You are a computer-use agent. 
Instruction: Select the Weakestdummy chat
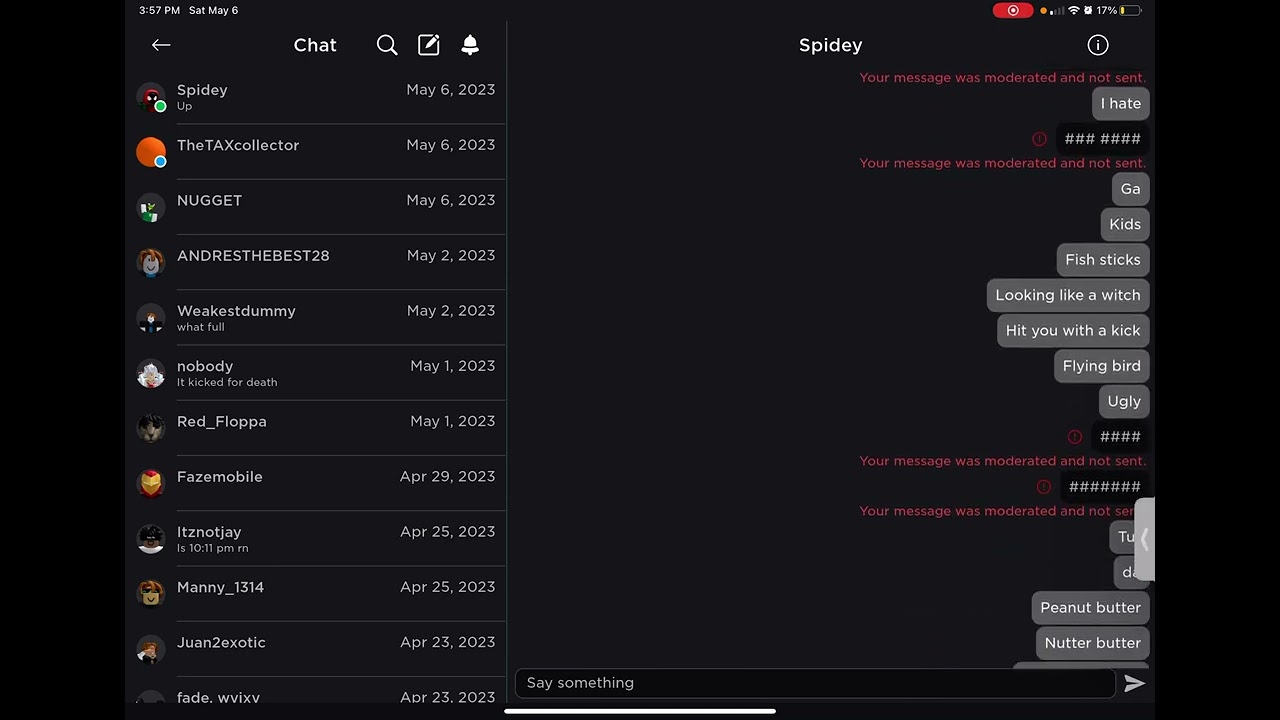click(316, 318)
